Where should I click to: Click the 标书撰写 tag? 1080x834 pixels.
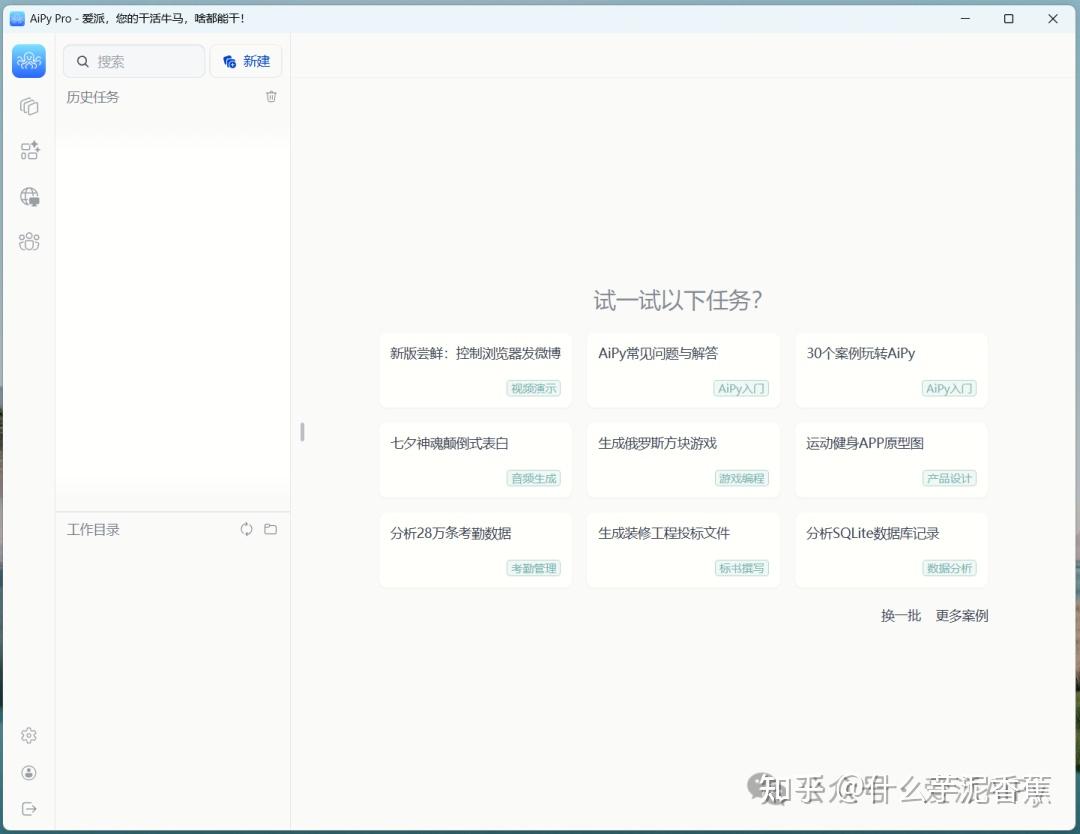pos(741,568)
